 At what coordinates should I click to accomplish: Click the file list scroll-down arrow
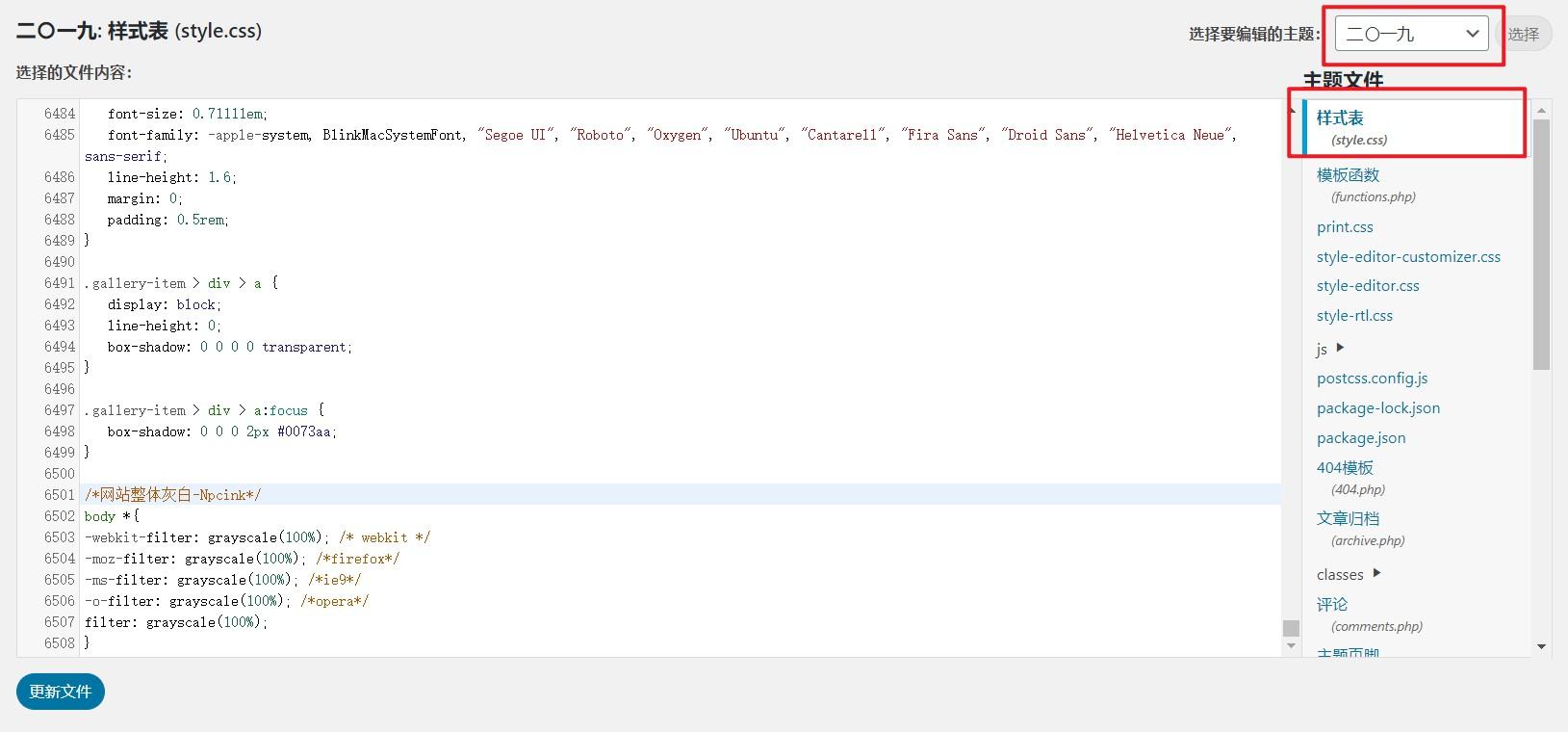pos(1541,647)
